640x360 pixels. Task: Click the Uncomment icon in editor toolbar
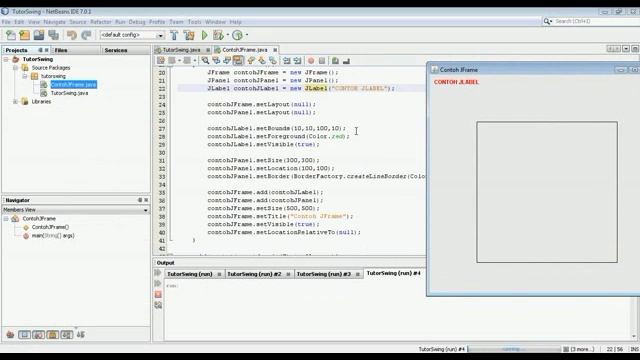(346, 61)
